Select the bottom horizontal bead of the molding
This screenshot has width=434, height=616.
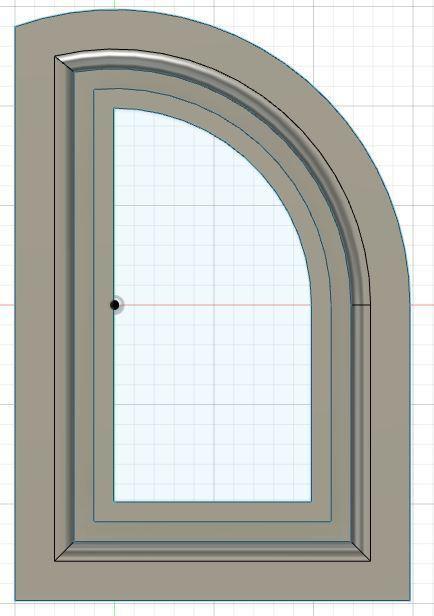point(212,551)
